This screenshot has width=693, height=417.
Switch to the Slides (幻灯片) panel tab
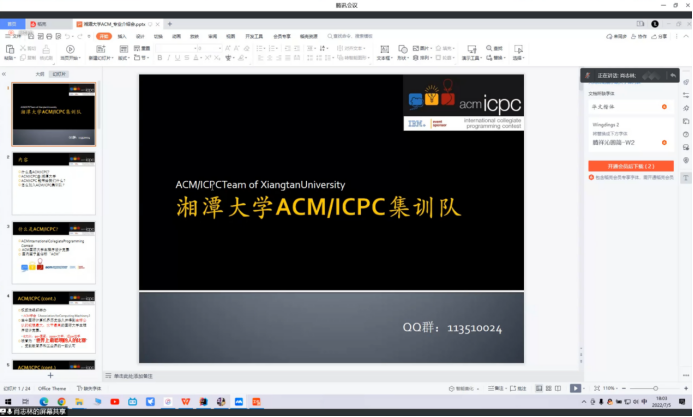[59, 74]
